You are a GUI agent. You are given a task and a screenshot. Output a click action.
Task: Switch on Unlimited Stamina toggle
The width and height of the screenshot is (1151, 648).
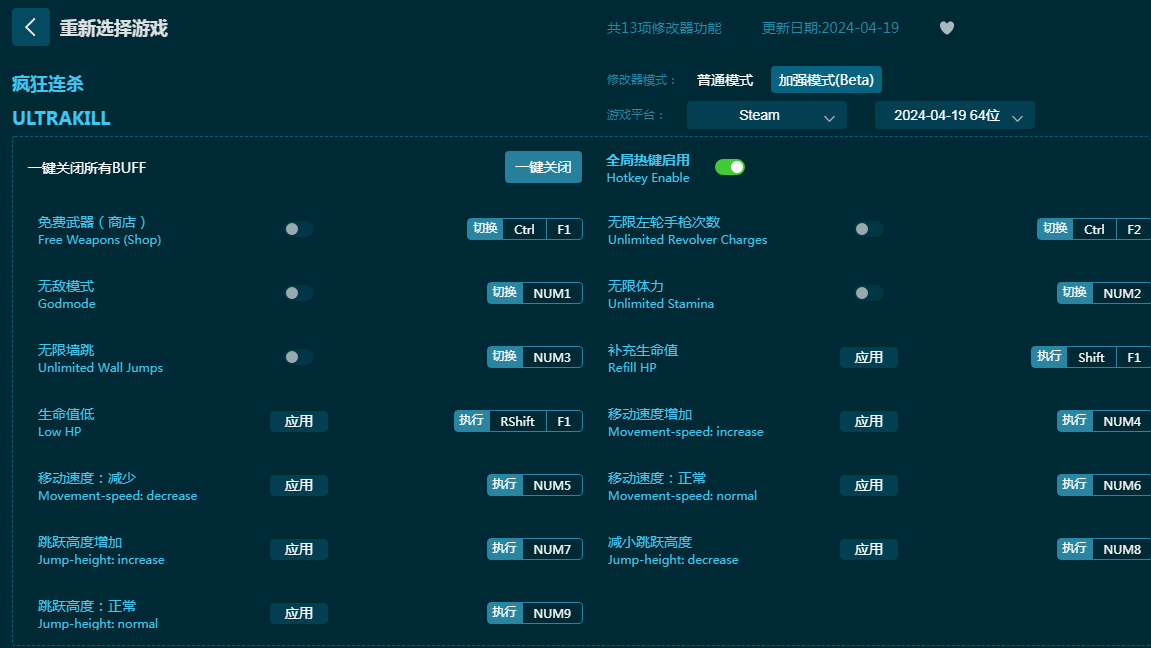pyautogui.click(x=868, y=293)
